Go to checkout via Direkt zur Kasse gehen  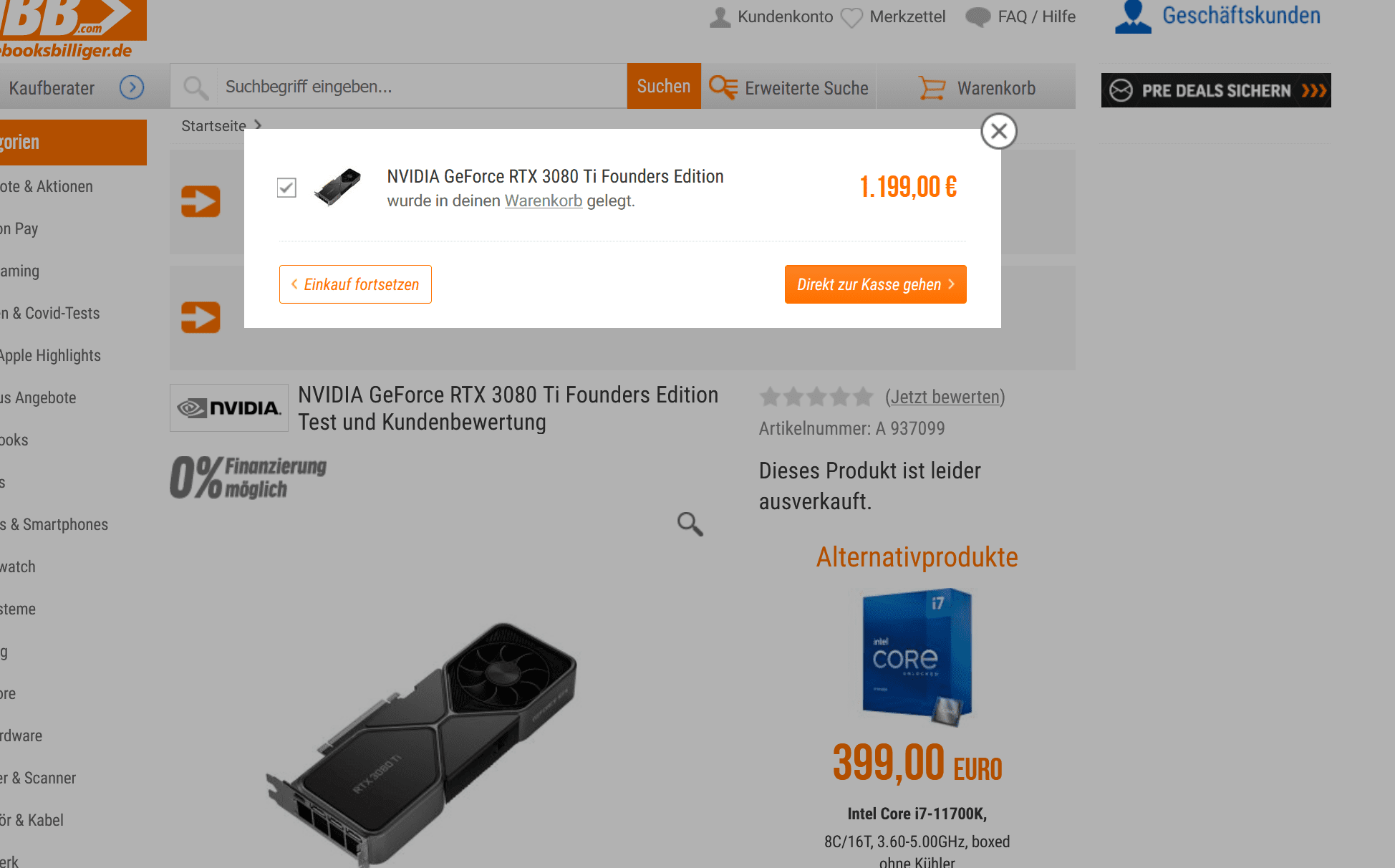(876, 284)
